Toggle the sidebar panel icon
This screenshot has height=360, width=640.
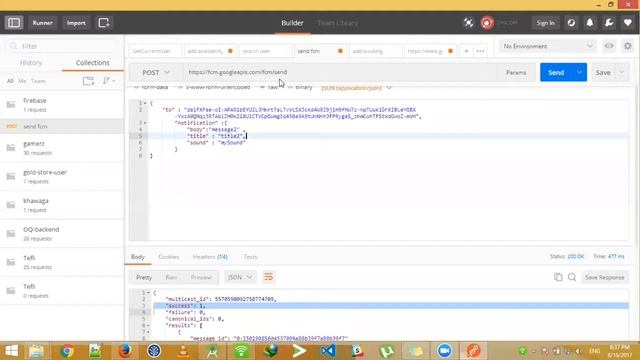point(14,23)
